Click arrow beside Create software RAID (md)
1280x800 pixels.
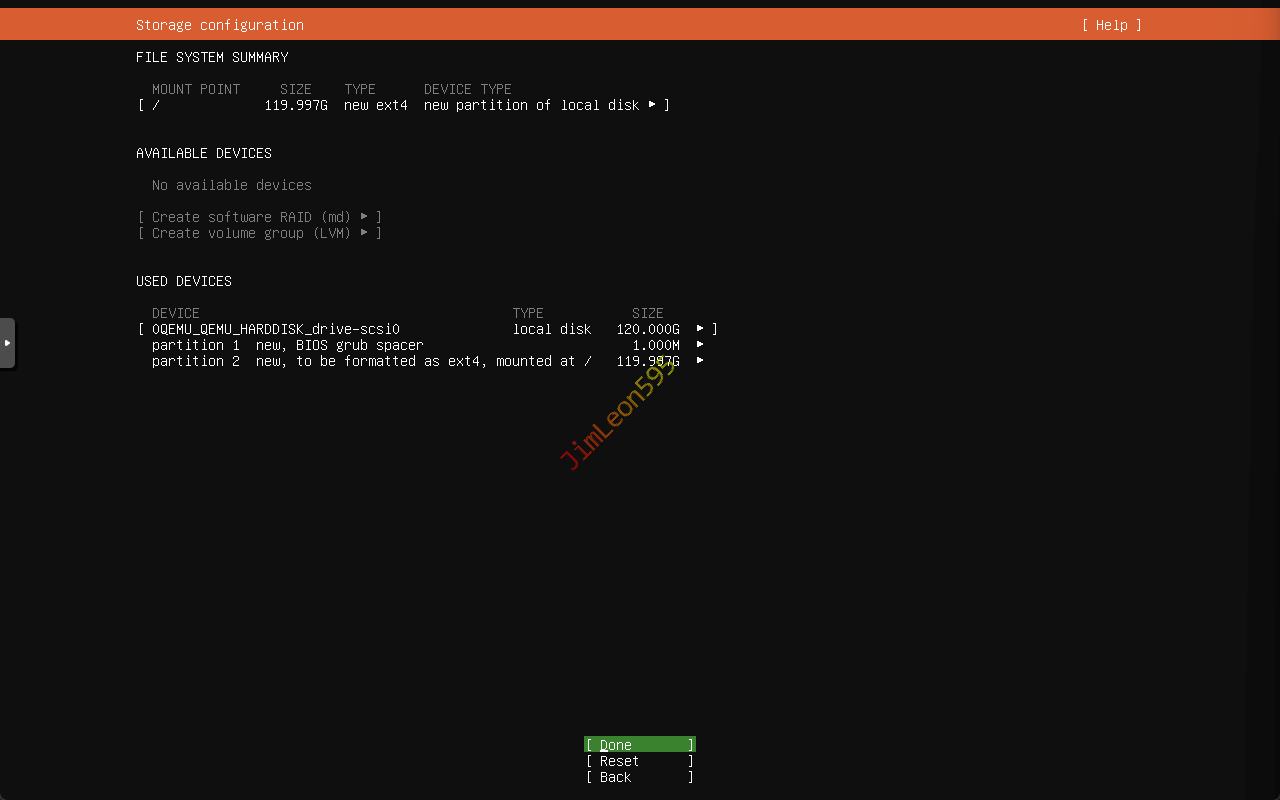[x=365, y=217]
